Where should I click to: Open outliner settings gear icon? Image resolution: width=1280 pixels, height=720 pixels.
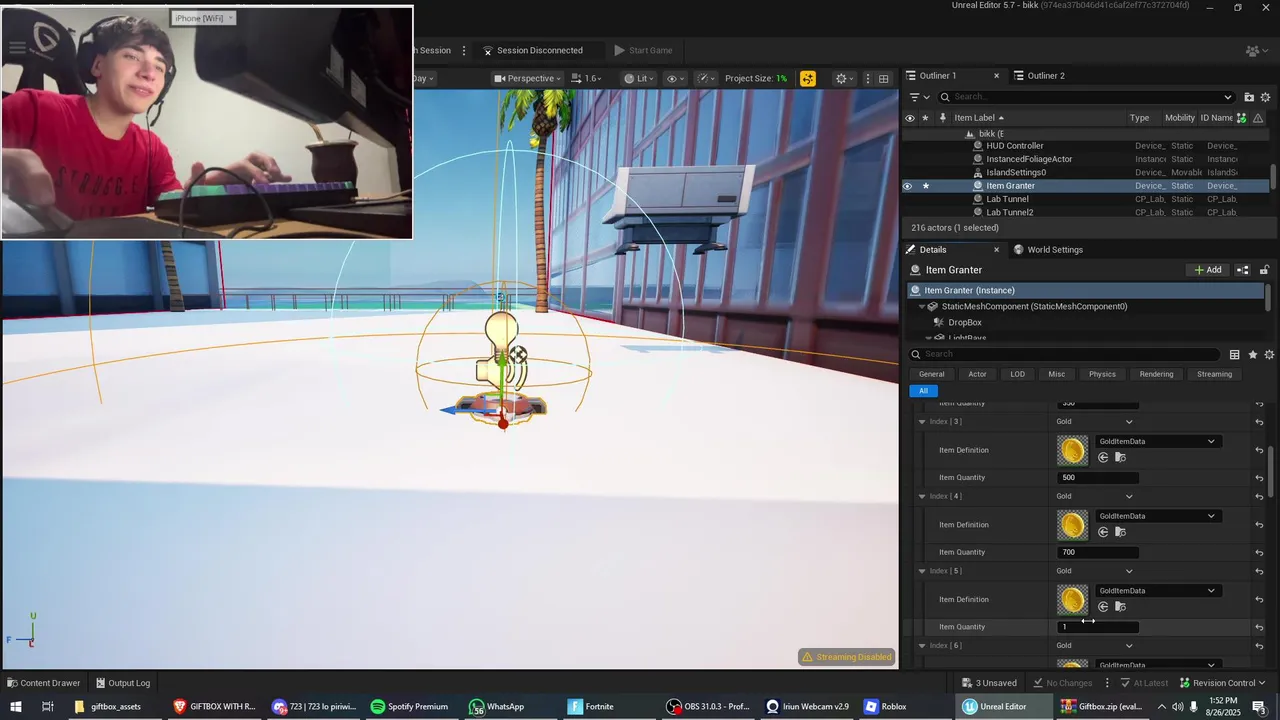click(1266, 97)
